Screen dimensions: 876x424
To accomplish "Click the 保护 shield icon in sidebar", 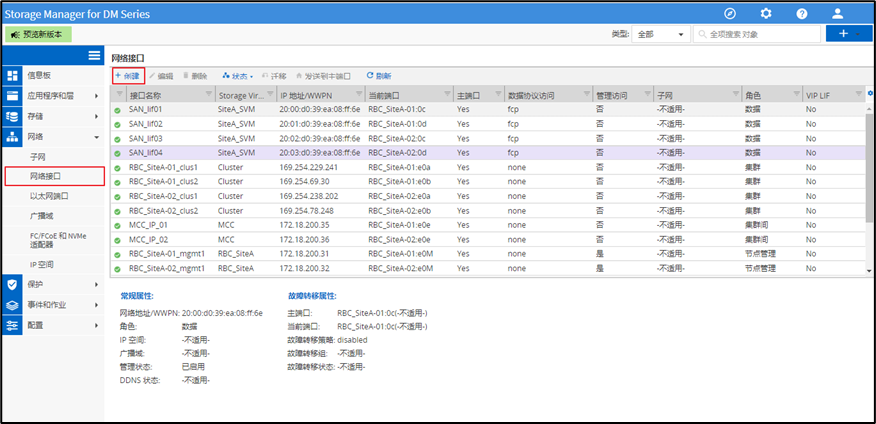I will click(13, 284).
